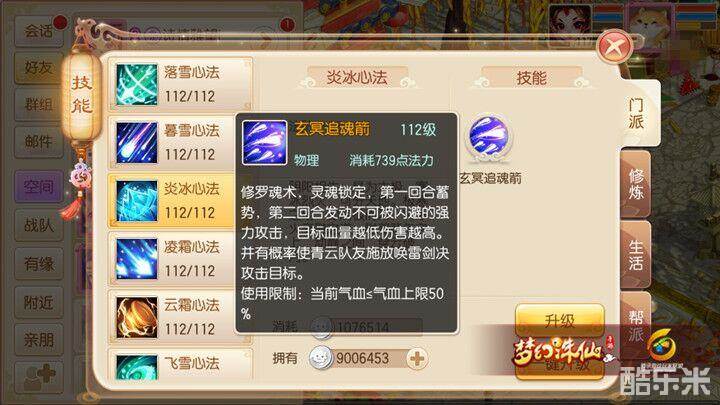The height and width of the screenshot is (405, 720).
Task: Click the round 玄冥追魂箭 skill orb
Action: (489, 137)
